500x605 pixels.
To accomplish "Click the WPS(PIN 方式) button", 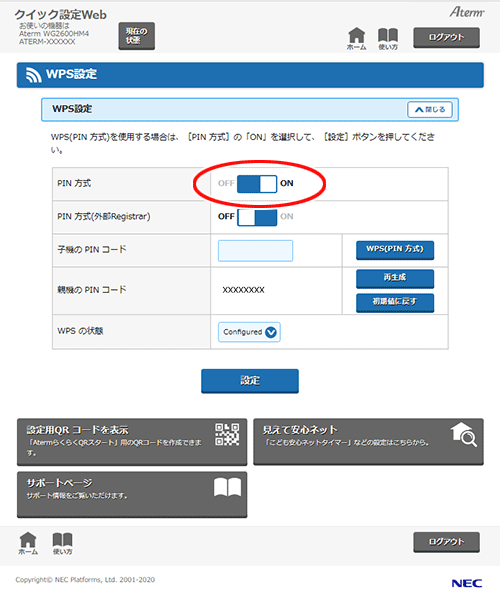I will (x=395, y=250).
